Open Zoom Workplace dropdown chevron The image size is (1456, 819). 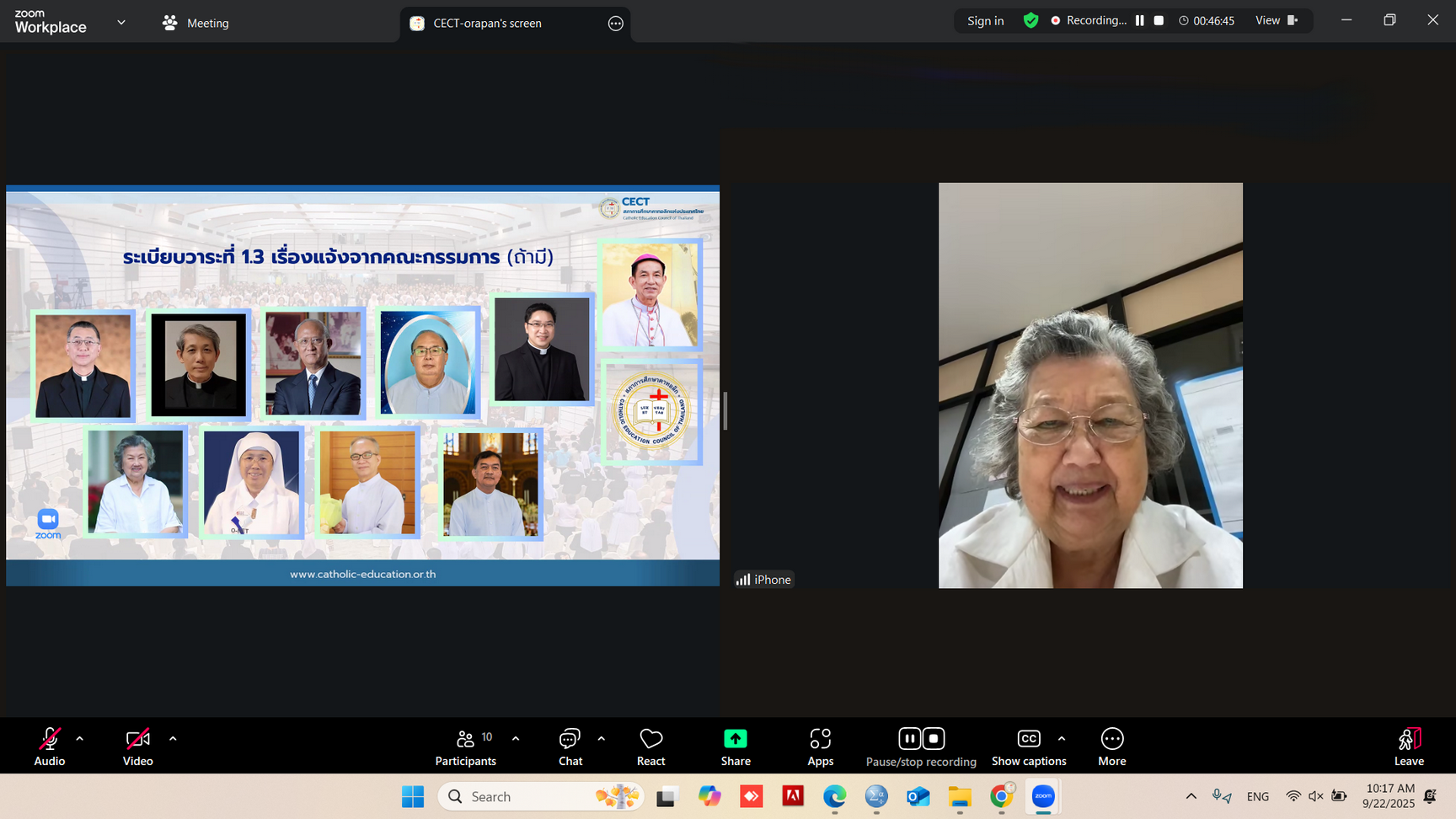pos(121,23)
